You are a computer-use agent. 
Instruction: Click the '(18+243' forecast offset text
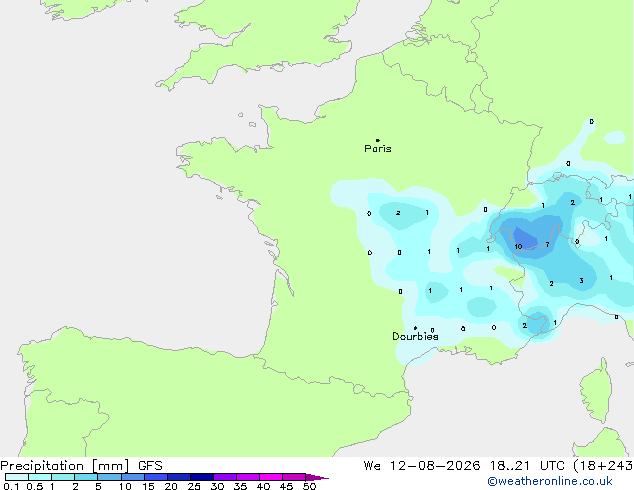[603, 466]
